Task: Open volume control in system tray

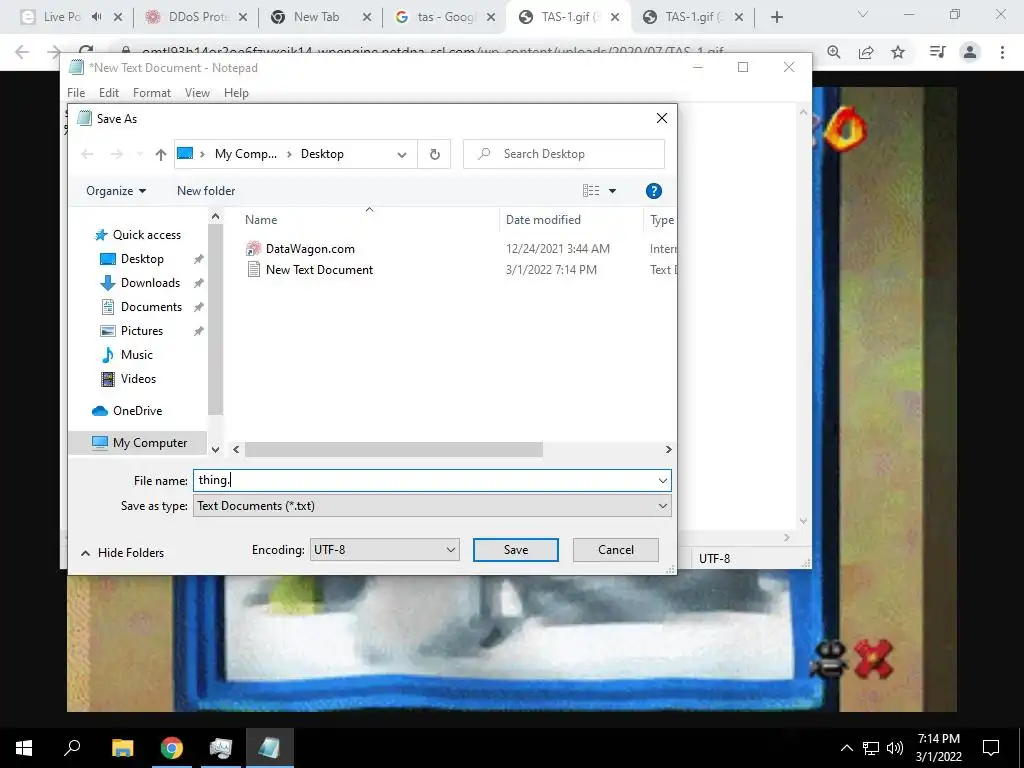Action: [895, 748]
